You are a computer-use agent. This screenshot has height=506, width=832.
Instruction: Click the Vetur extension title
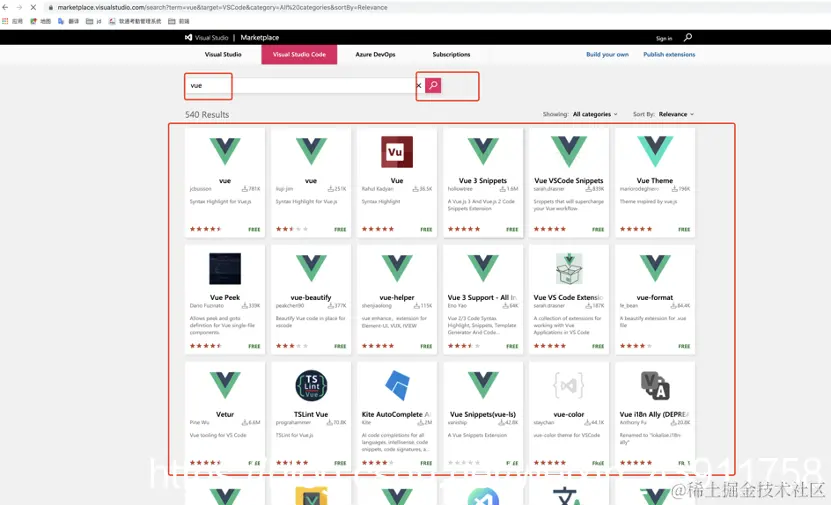coord(225,414)
